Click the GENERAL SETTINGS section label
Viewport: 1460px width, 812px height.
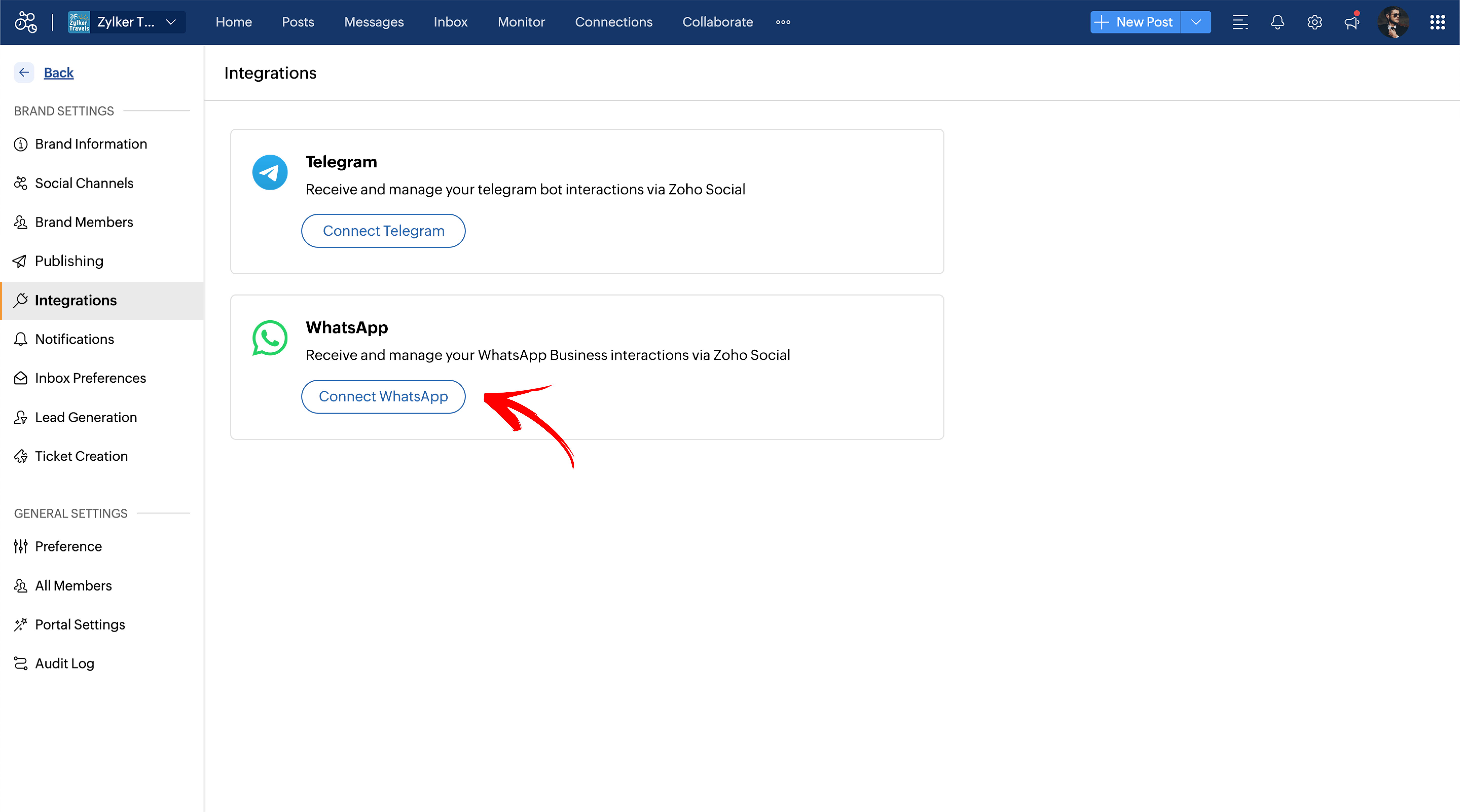(71, 513)
